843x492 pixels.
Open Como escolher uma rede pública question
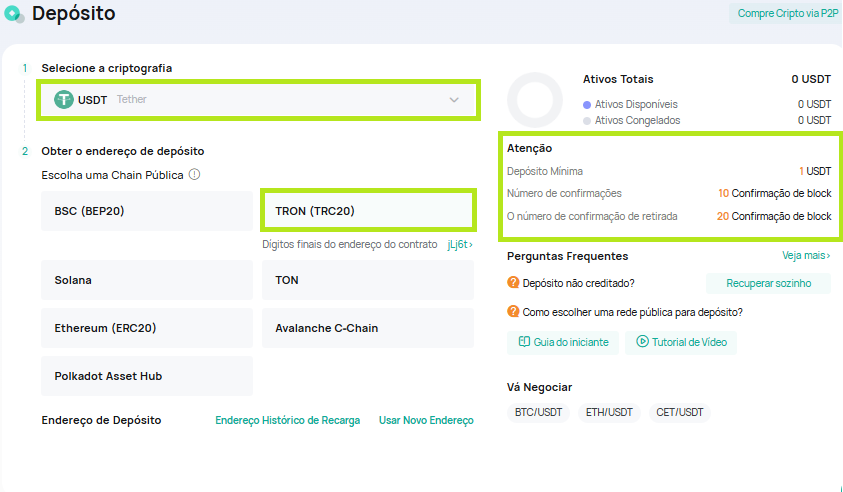632,312
